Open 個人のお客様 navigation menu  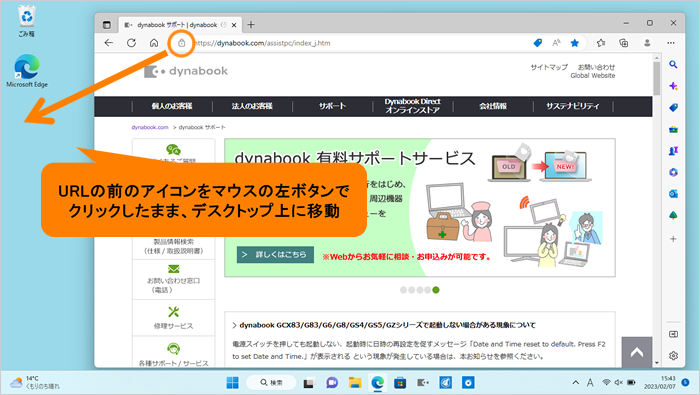(x=172, y=106)
